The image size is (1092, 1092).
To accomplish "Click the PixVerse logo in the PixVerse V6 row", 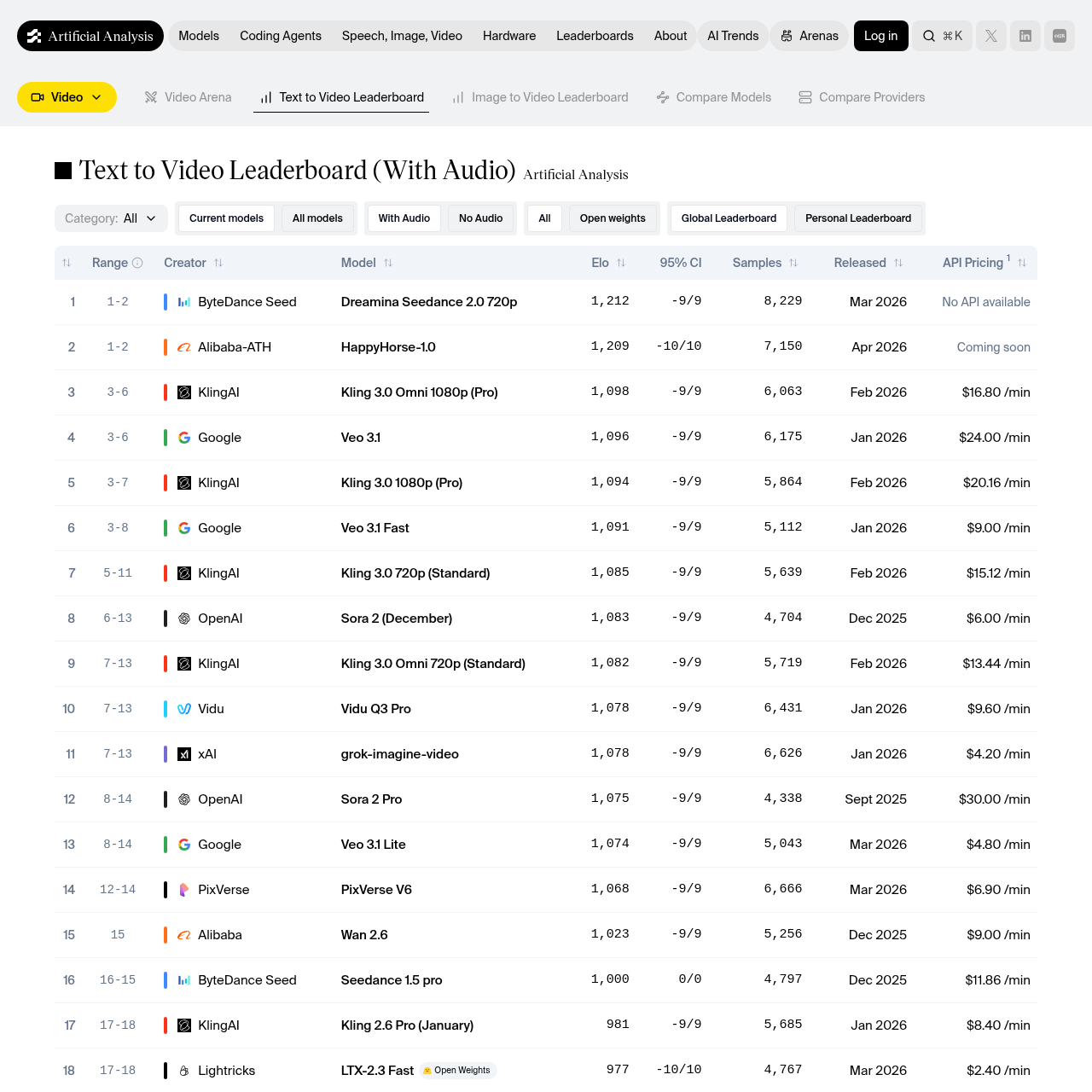I will [x=184, y=890].
